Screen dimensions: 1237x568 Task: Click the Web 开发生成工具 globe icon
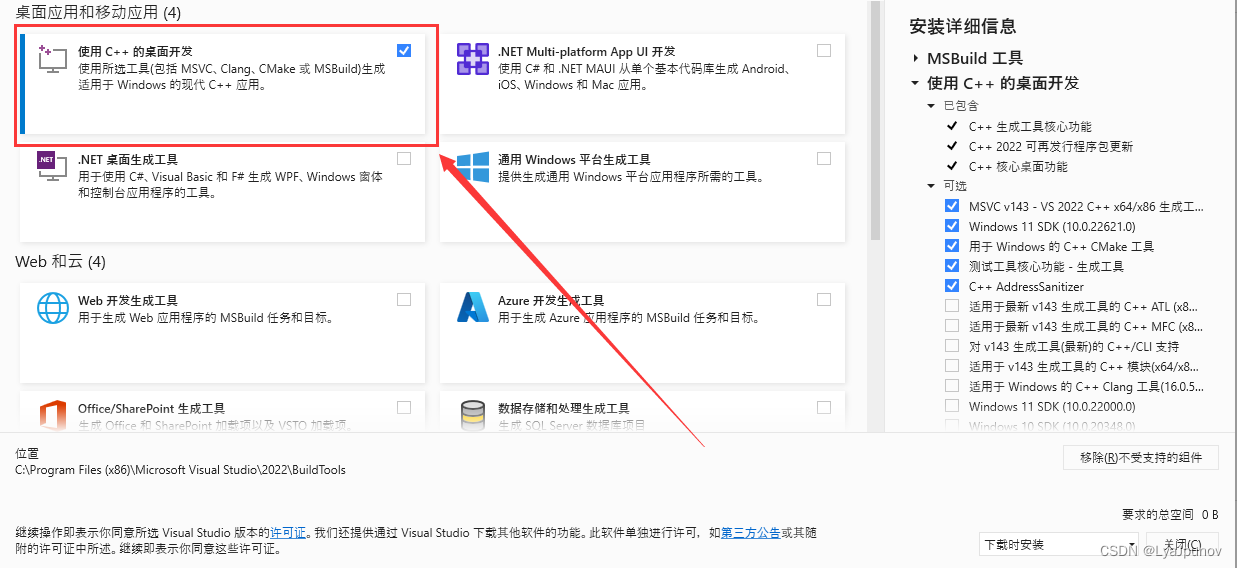[x=52, y=307]
